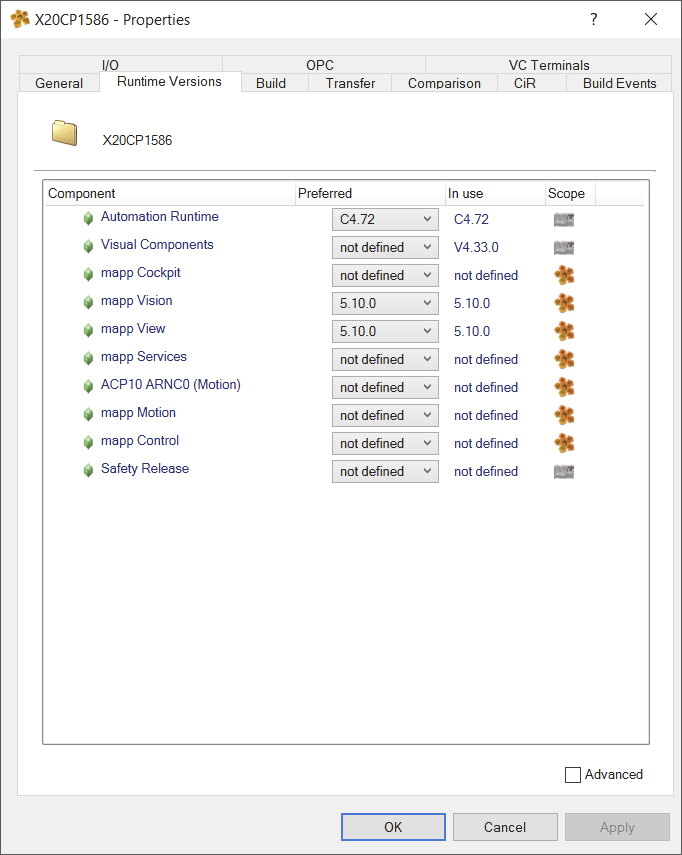Click the green gem icon beside mapp Control
Image resolution: width=682 pixels, height=855 pixels.
88,442
